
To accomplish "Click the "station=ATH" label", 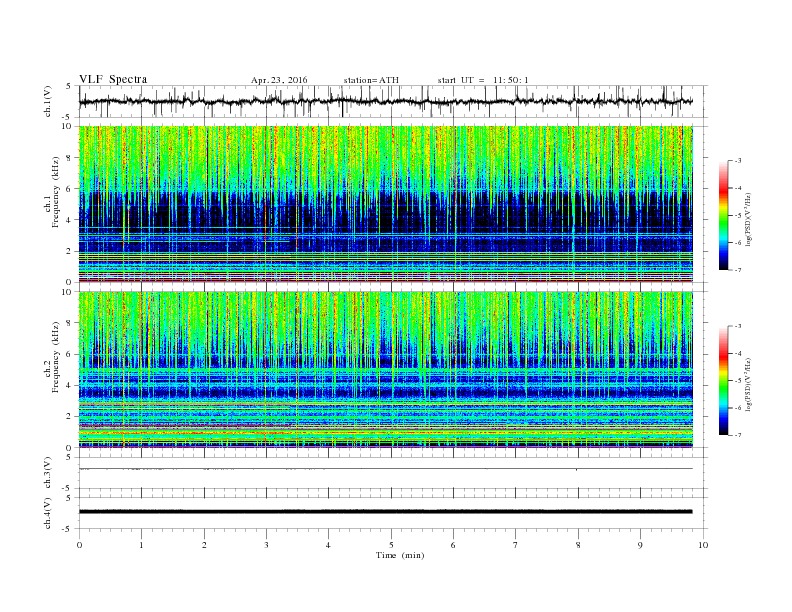I will click(371, 80).
